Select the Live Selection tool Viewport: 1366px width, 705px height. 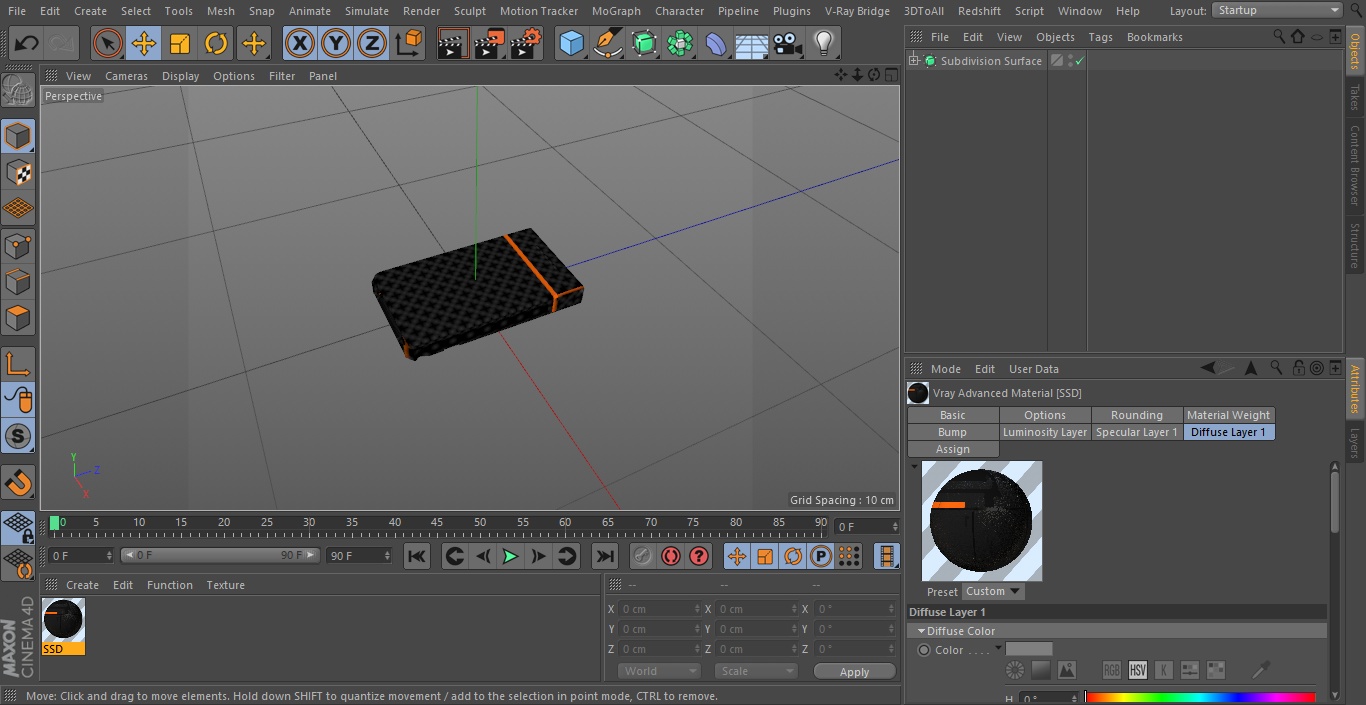pos(108,44)
